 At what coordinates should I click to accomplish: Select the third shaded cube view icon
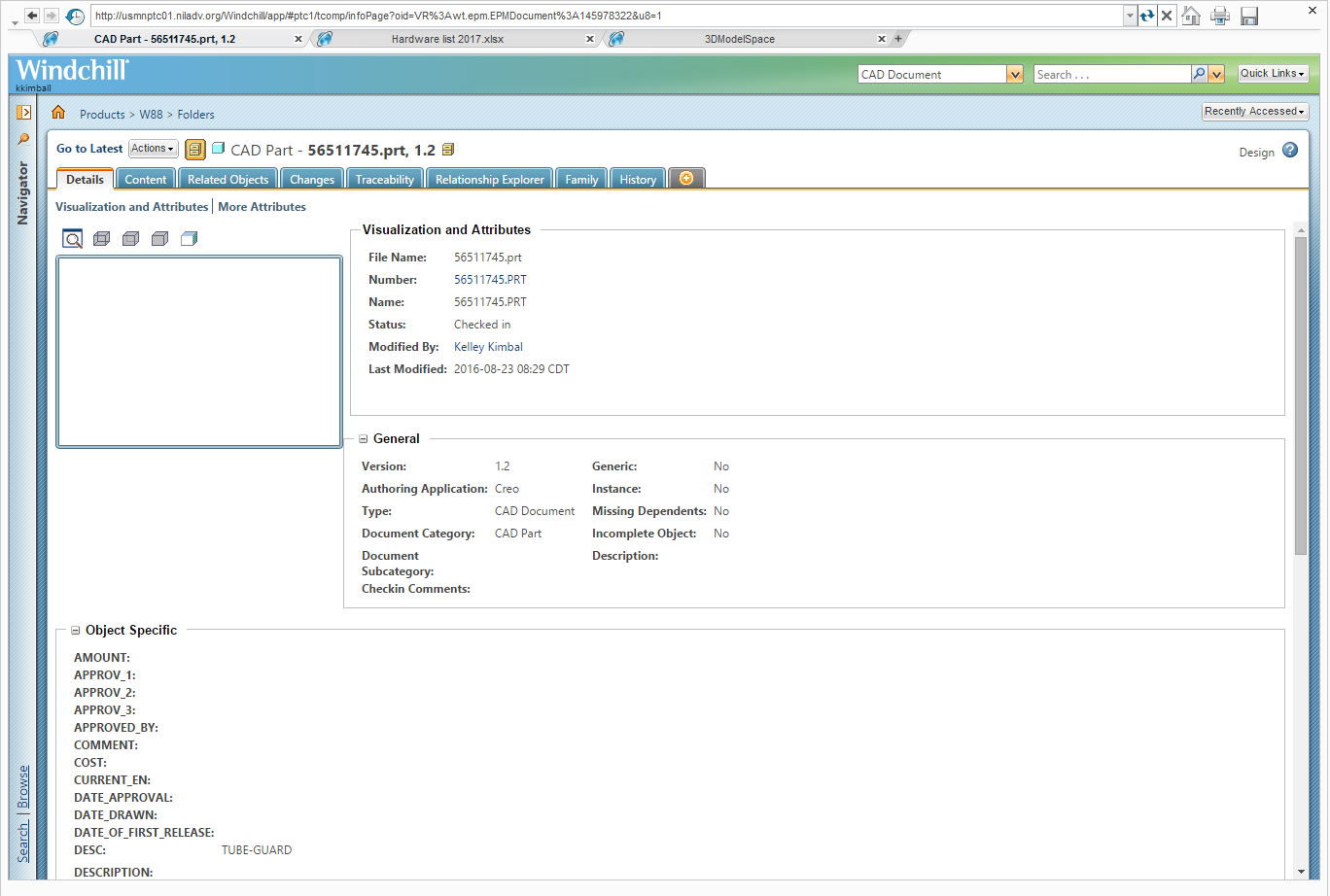point(159,238)
